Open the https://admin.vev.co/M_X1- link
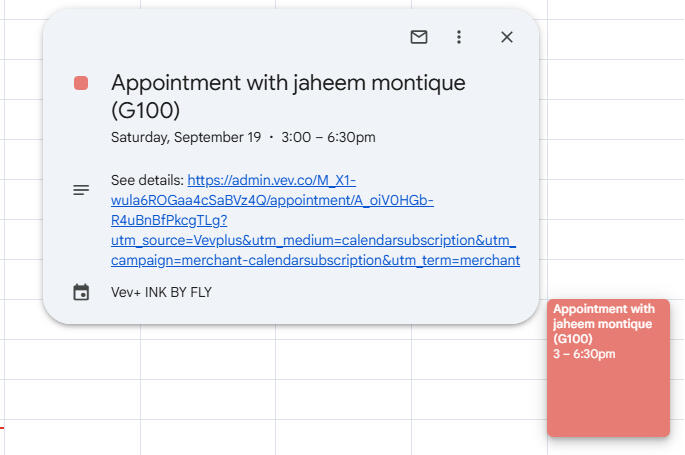Viewport: 685px width, 455px height. (x=272, y=180)
